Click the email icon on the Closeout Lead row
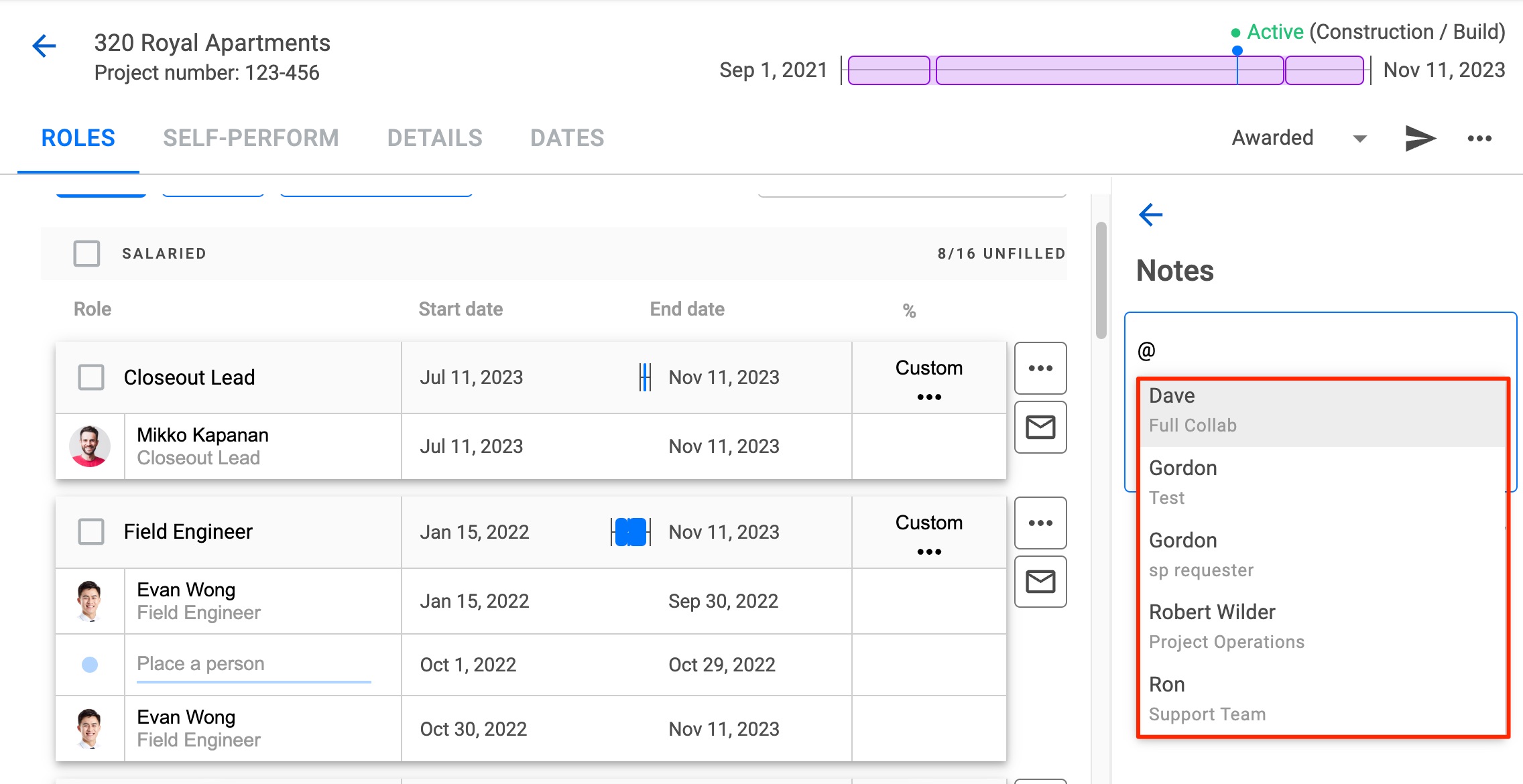The width and height of the screenshot is (1523, 784). (x=1040, y=427)
